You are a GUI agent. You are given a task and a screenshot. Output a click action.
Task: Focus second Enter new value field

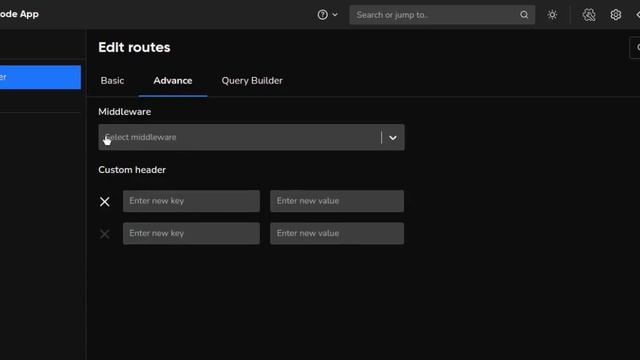pyautogui.click(x=337, y=233)
